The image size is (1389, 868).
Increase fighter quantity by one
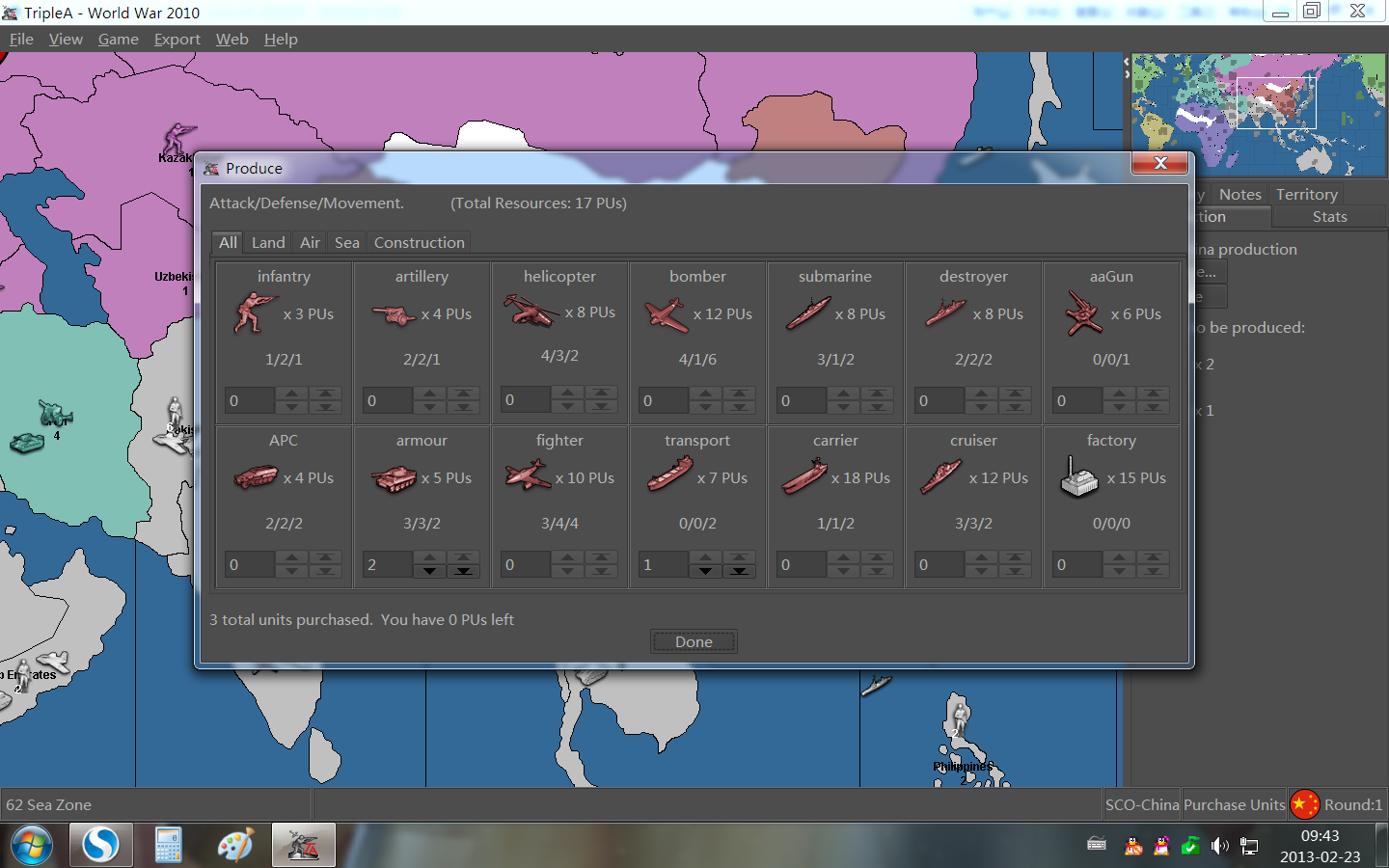point(567,557)
